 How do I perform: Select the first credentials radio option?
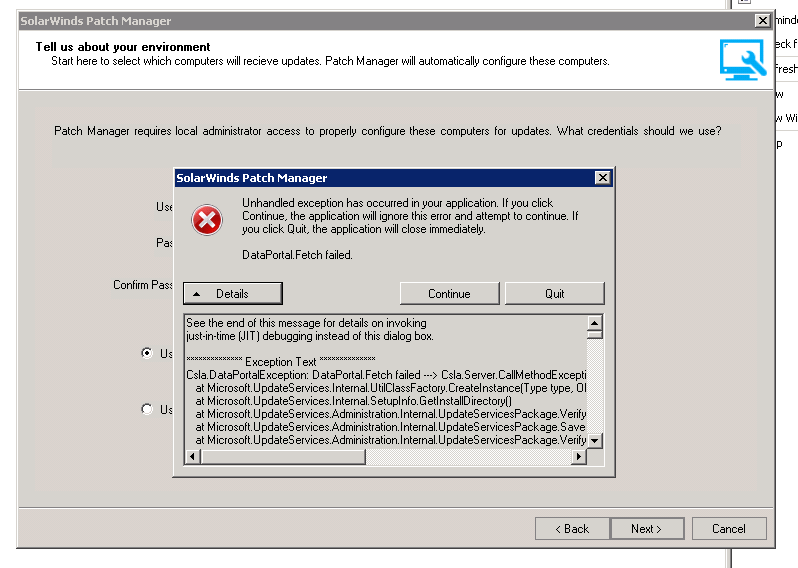coord(147,353)
